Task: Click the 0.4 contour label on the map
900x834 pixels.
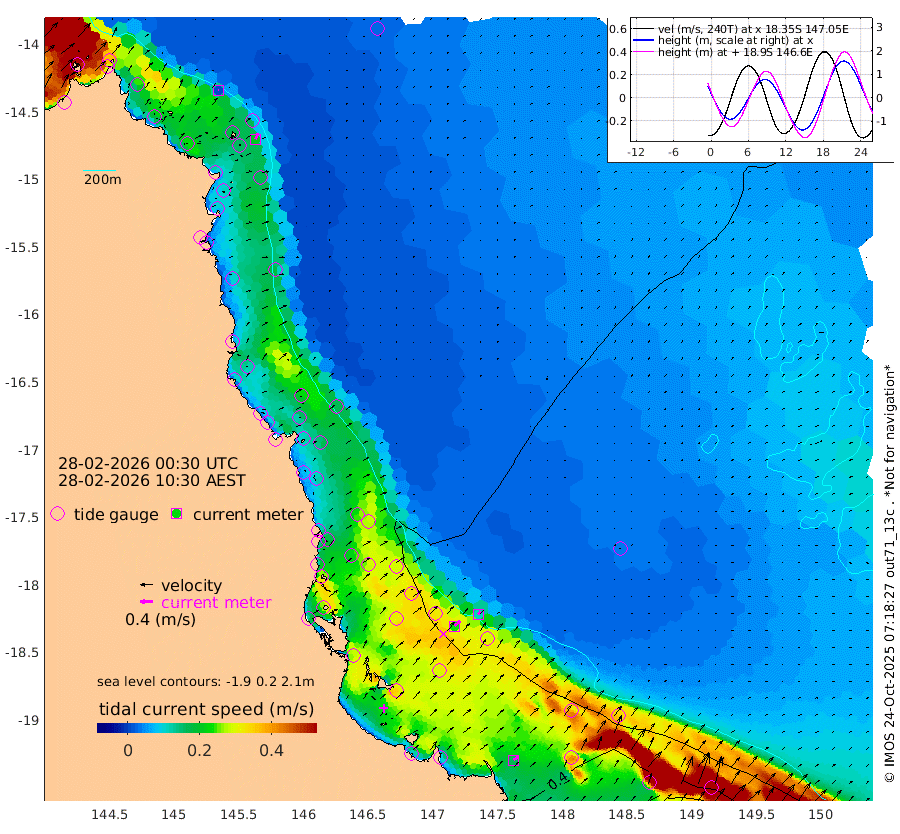Action: coord(557,781)
